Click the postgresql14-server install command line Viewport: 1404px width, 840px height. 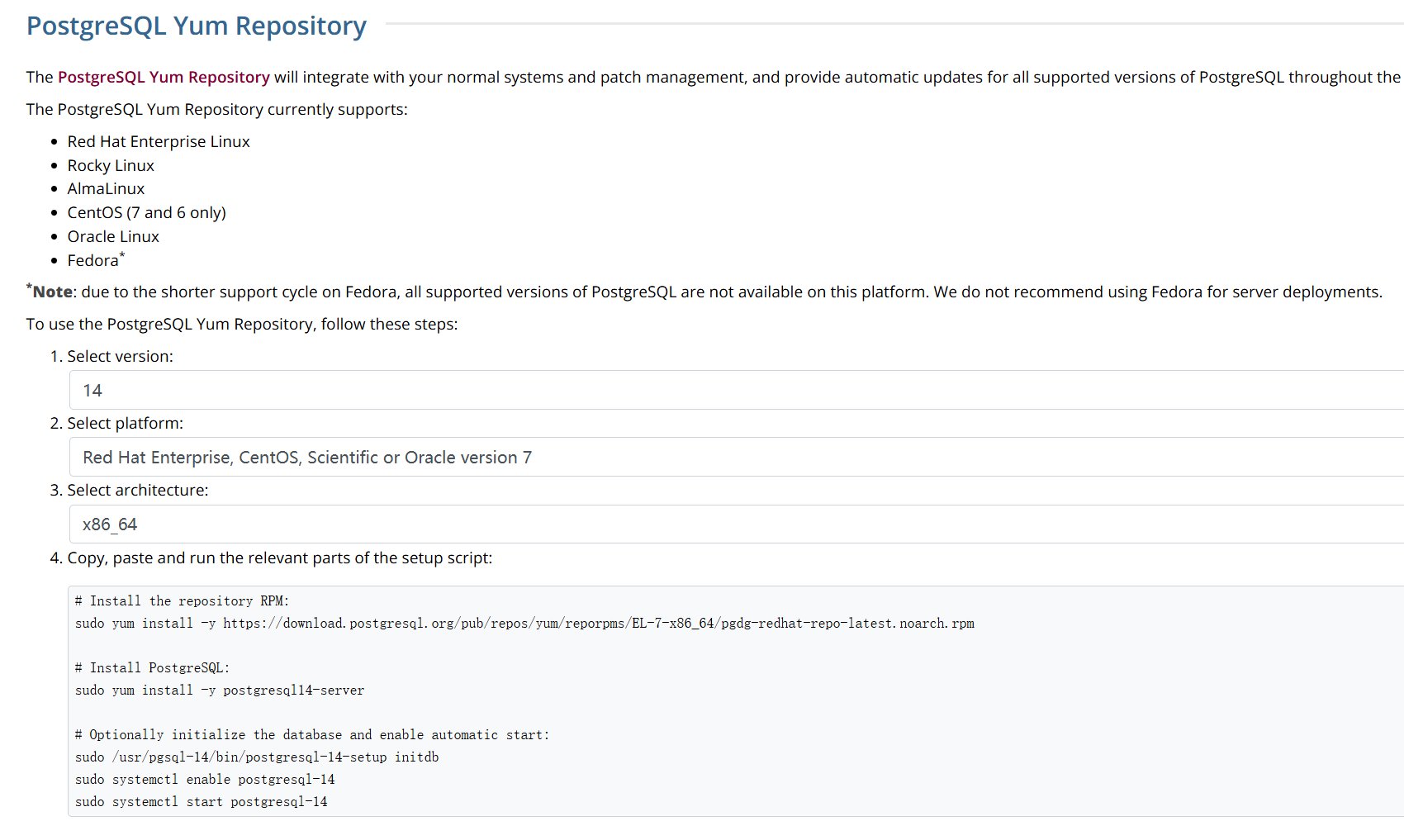coord(220,691)
